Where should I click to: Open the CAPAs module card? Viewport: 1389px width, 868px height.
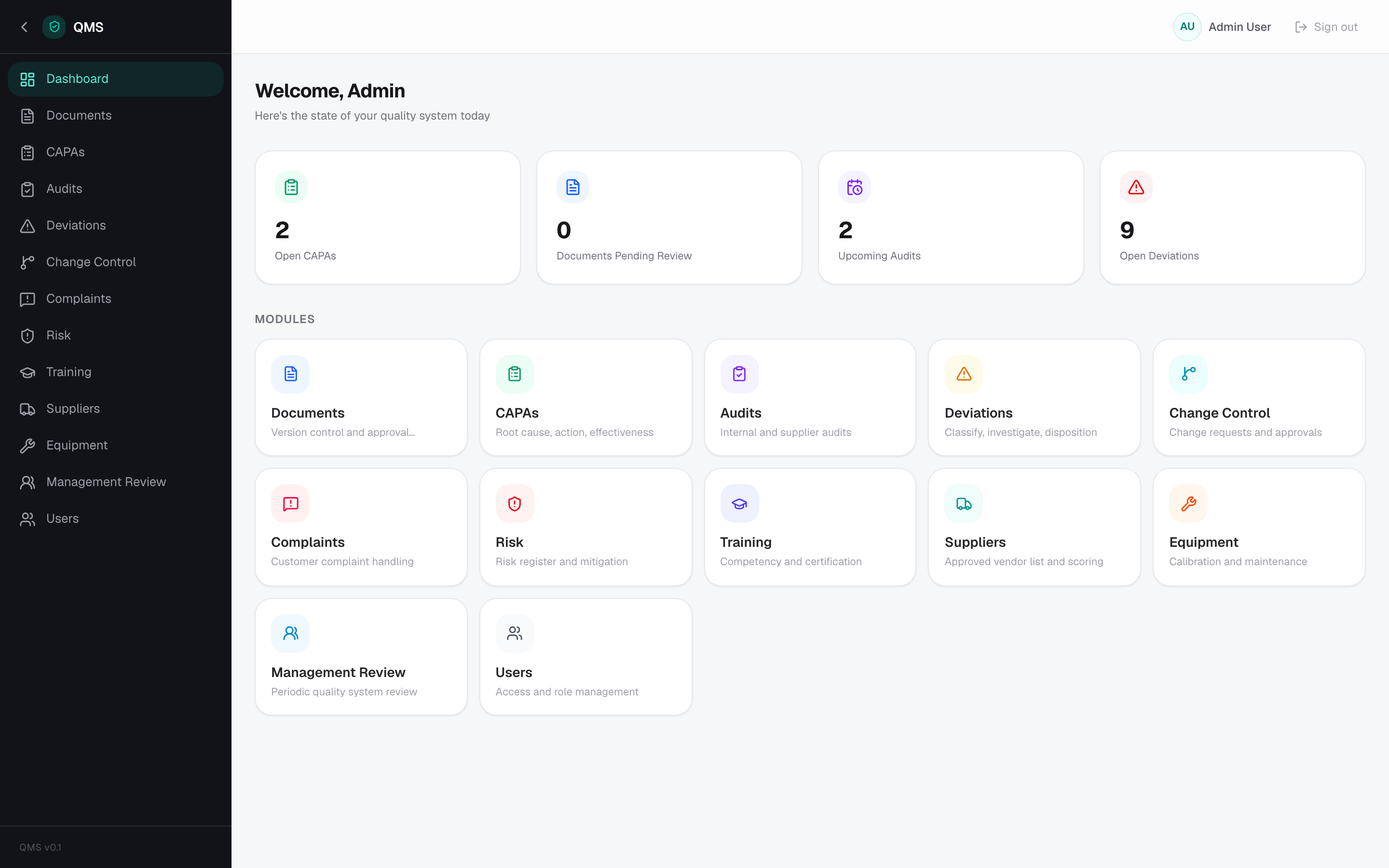point(586,397)
